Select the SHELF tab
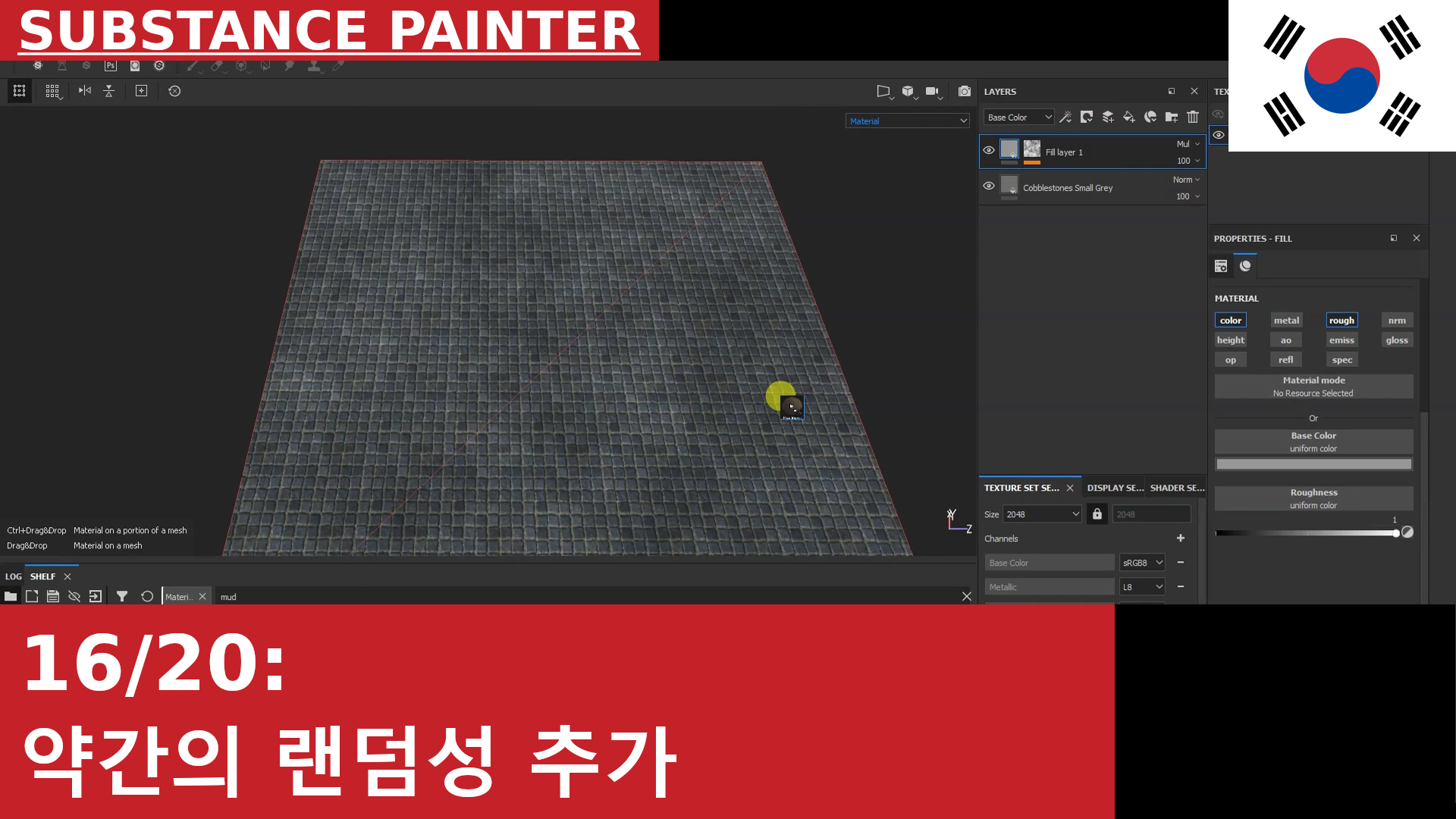The width and height of the screenshot is (1456, 819). pyautogui.click(x=43, y=576)
